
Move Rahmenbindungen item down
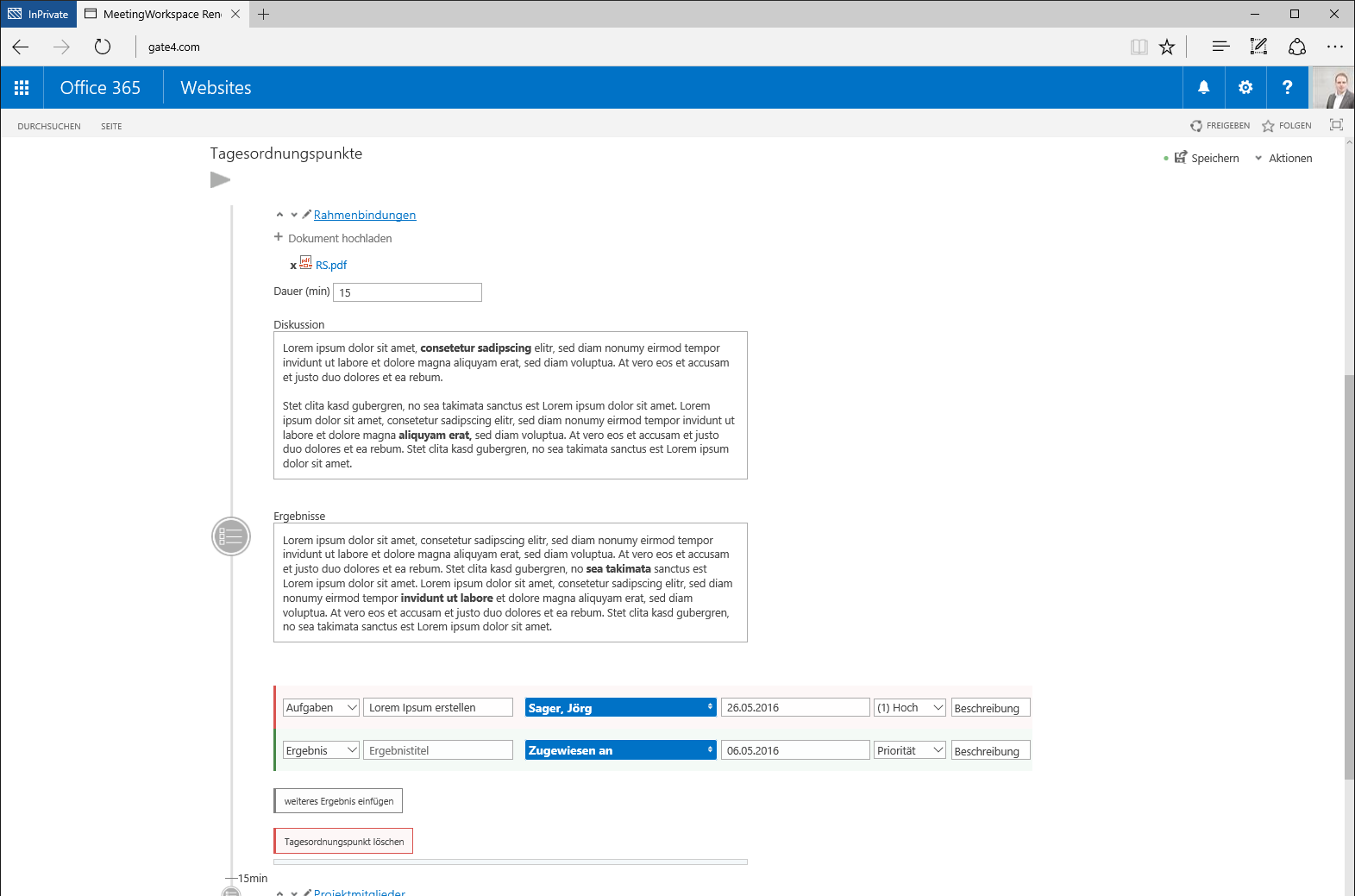pos(294,215)
